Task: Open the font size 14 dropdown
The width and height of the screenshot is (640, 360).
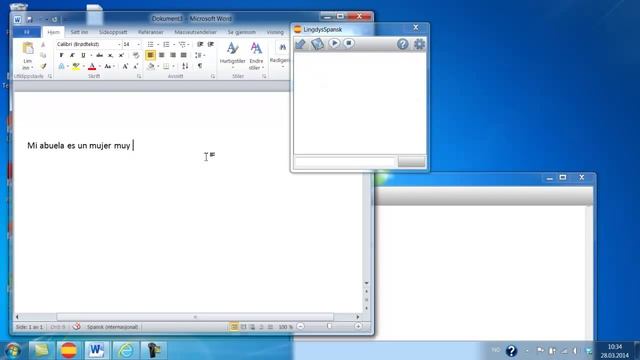Action: click(x=138, y=44)
